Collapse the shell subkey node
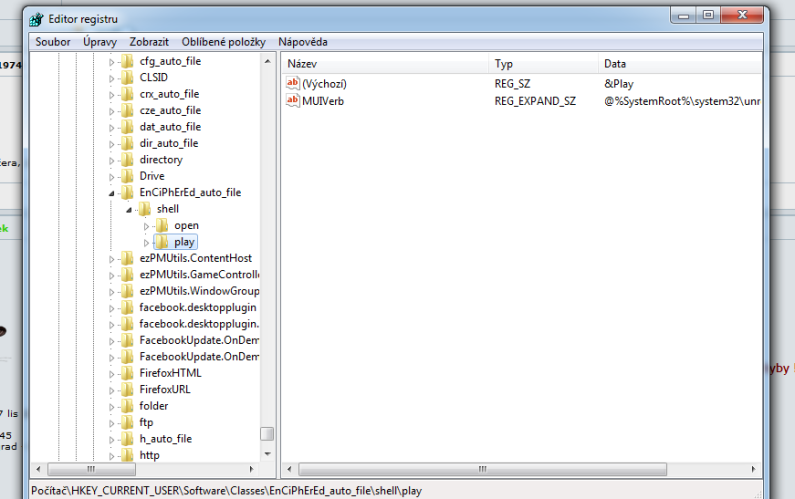This screenshot has height=499, width=795. click(129, 209)
